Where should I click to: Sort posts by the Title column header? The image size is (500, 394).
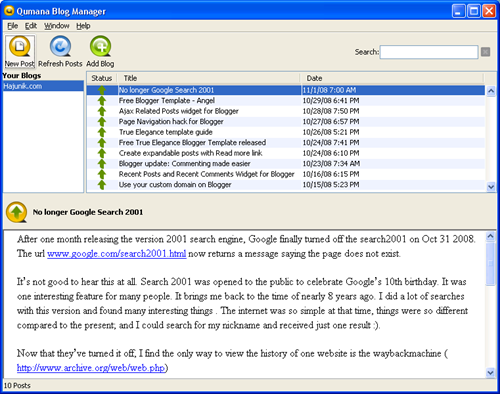(x=209, y=78)
